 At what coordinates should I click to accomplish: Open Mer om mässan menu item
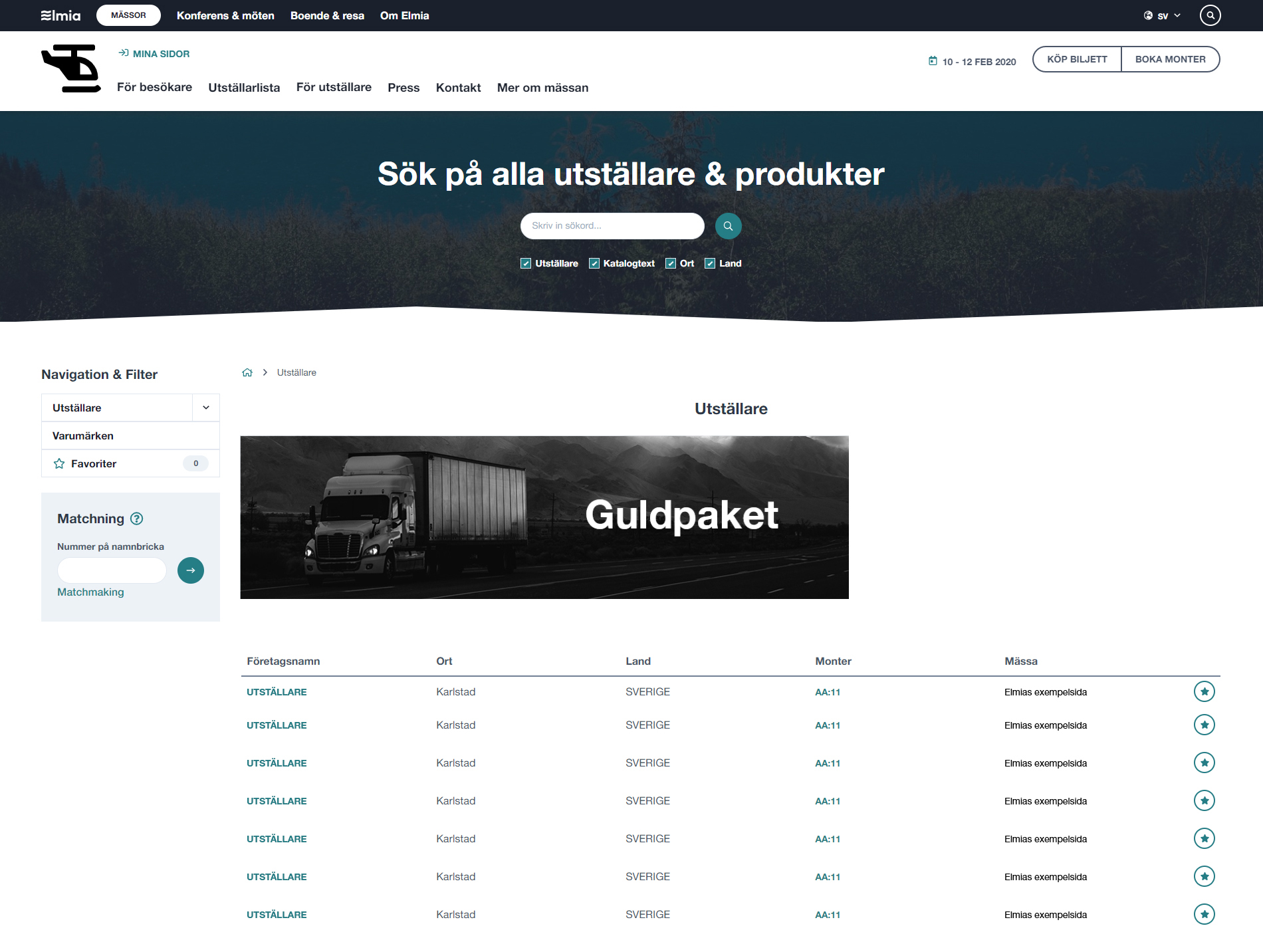542,88
